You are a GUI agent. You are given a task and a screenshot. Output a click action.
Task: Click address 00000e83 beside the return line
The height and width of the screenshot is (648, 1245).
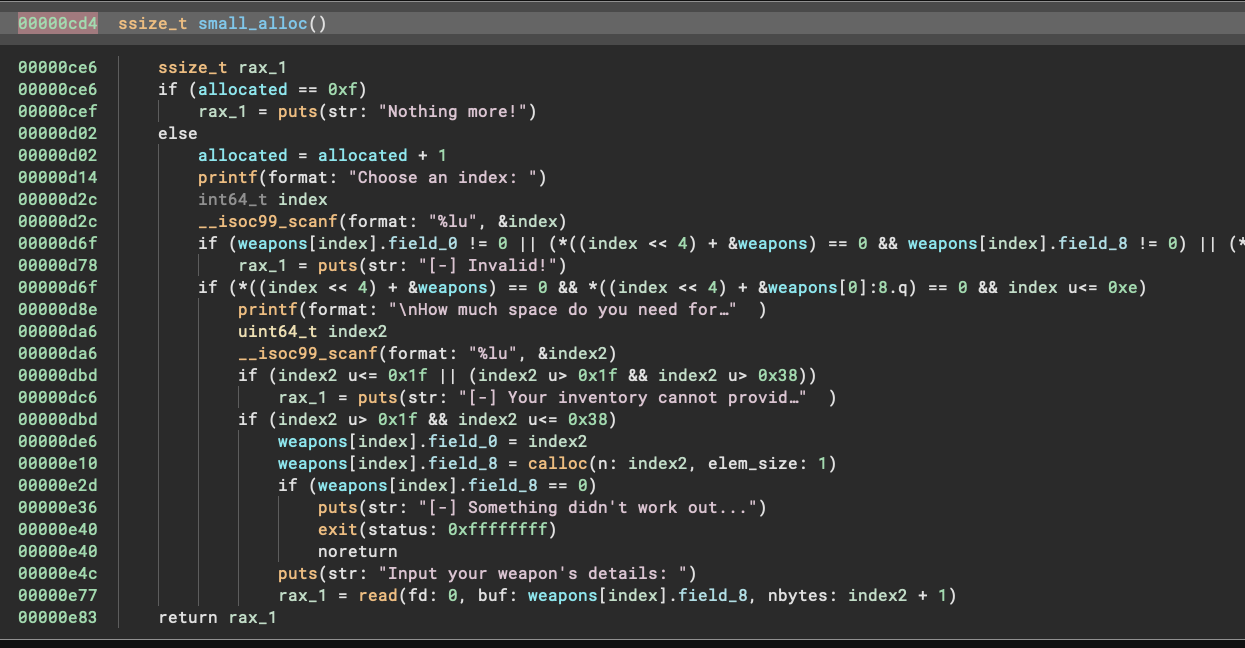[57, 617]
